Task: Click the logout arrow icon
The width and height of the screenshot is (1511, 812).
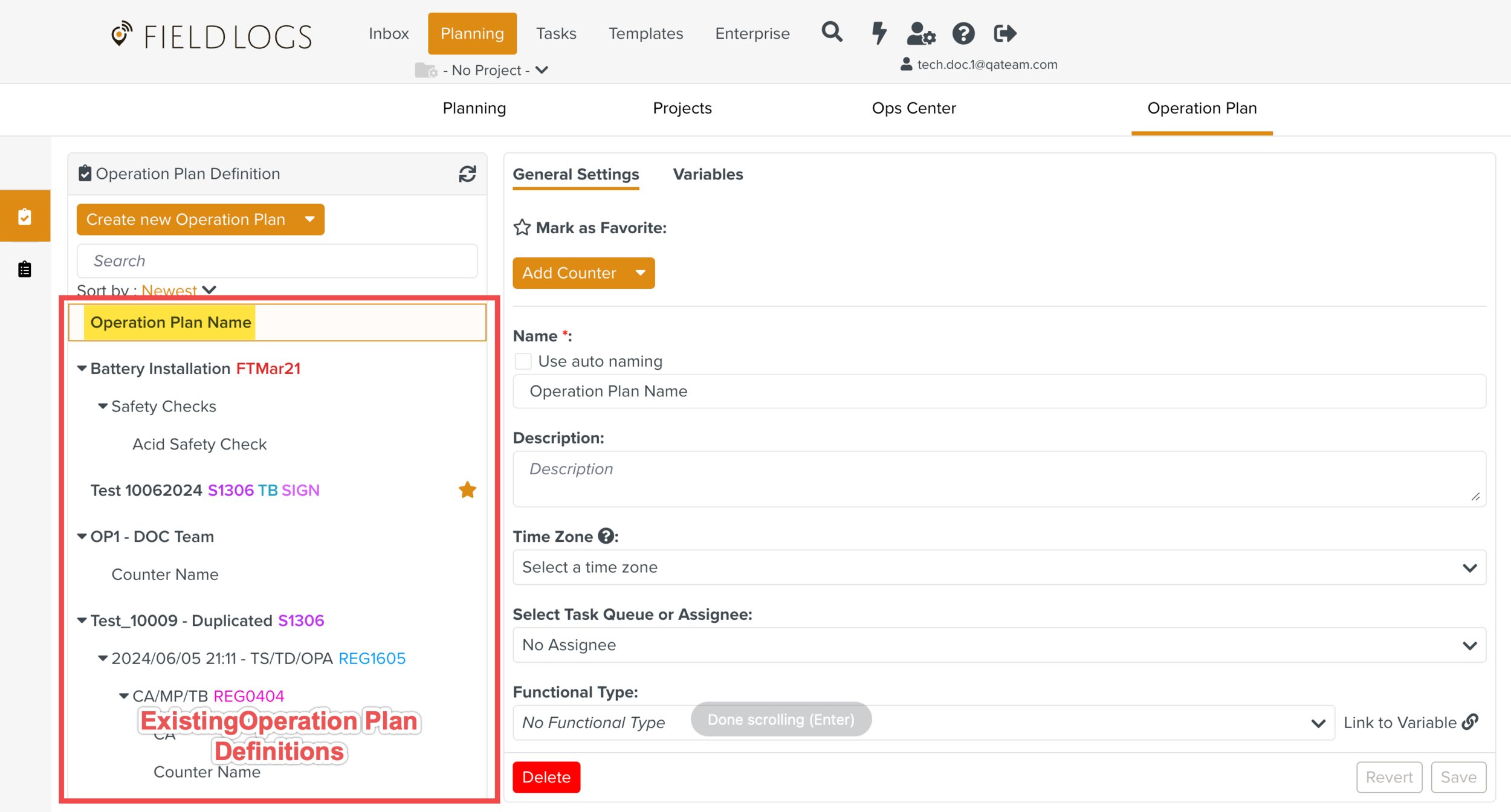Action: [1005, 33]
